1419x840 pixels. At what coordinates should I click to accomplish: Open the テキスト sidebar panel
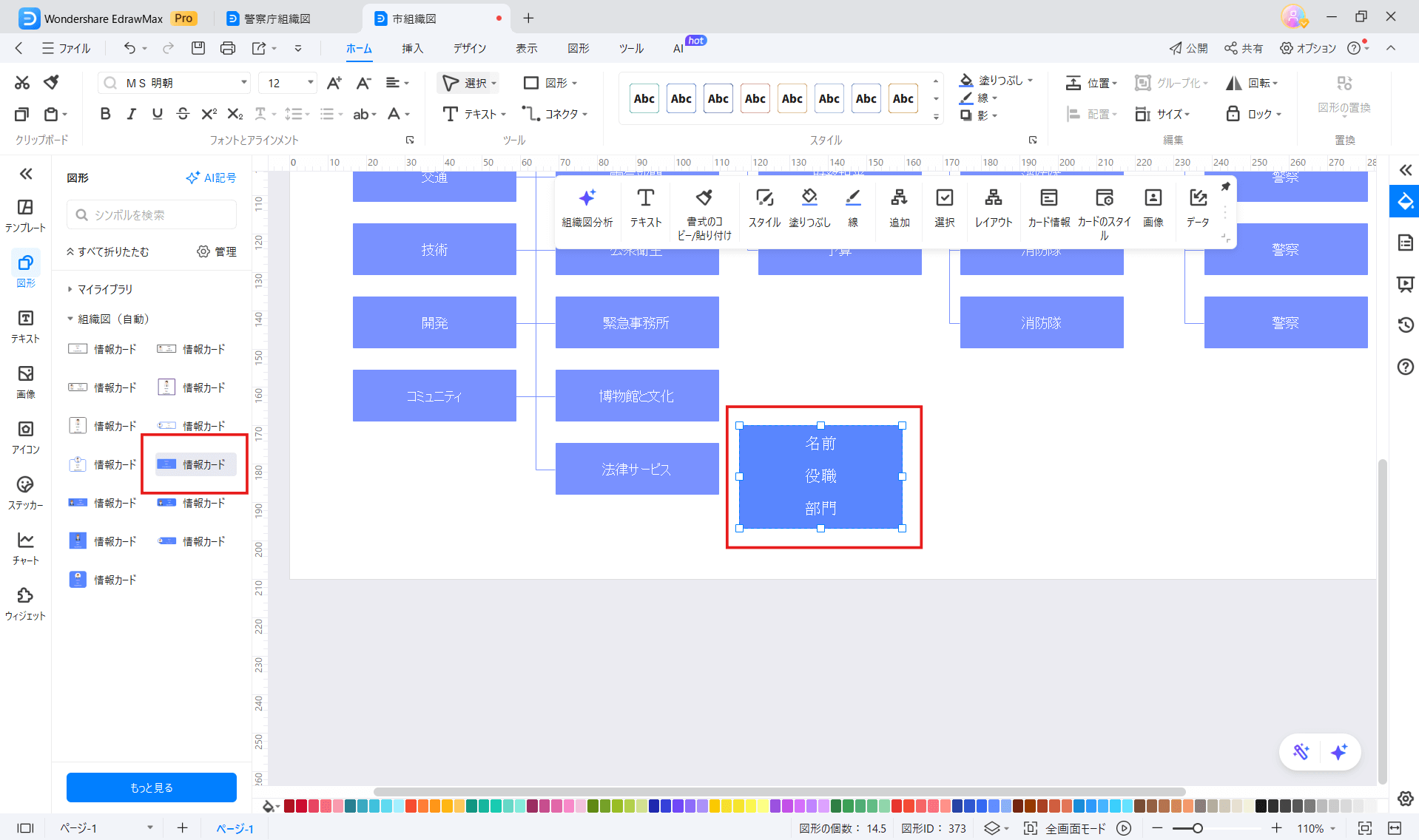(25, 326)
